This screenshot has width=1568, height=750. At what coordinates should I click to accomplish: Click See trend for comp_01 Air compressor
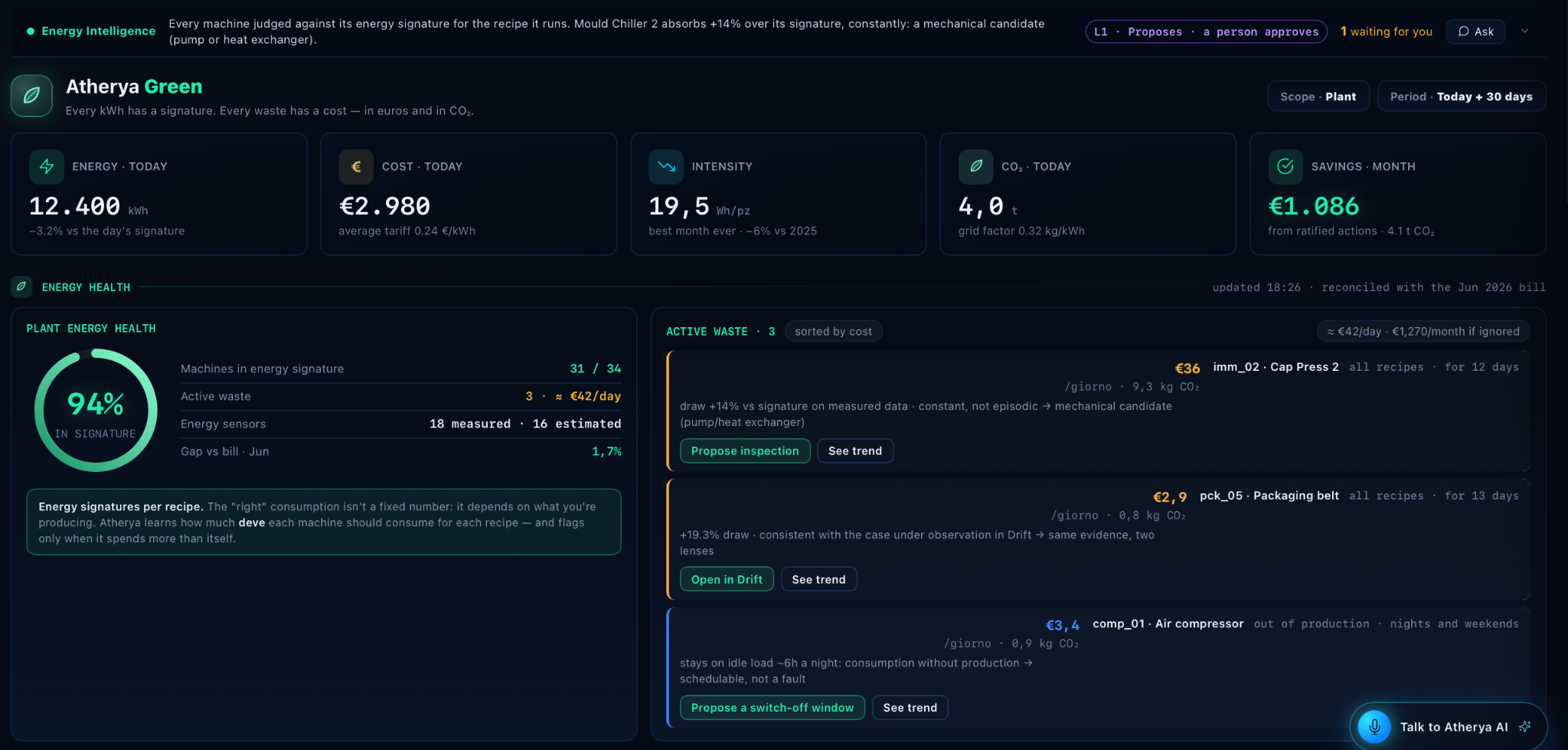click(910, 707)
